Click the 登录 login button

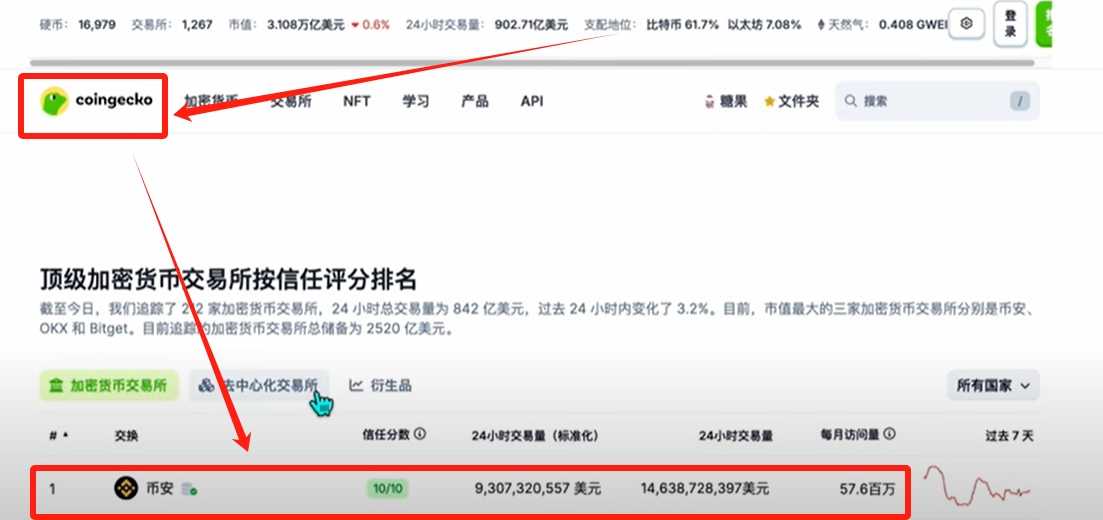pos(1009,24)
